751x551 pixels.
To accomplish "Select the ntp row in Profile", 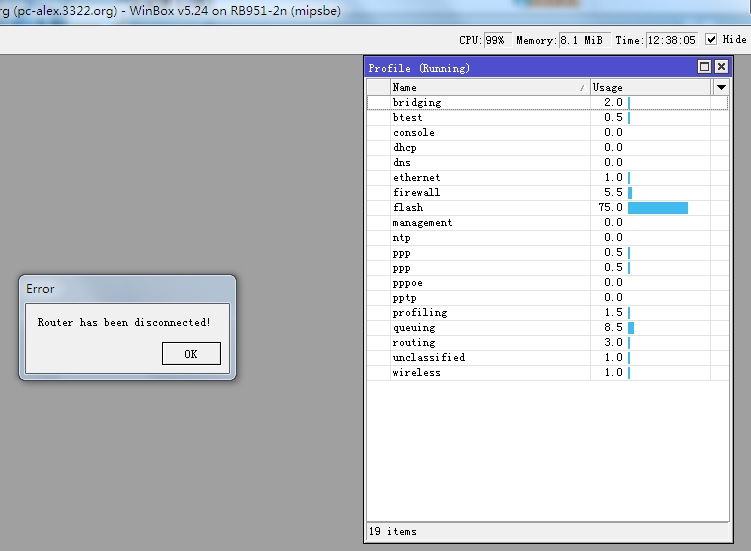I will click(x=547, y=238).
